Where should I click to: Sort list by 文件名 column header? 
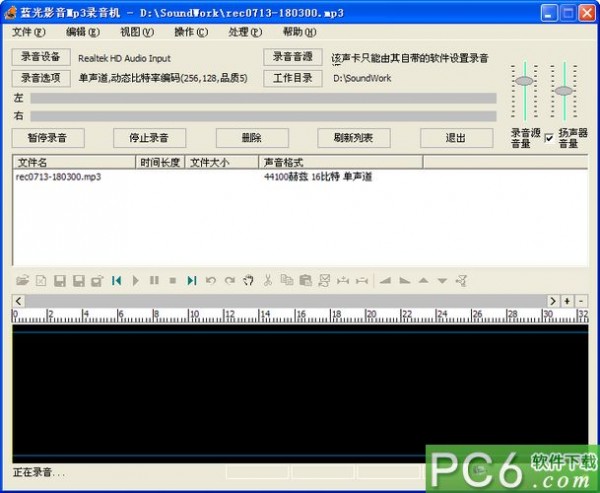coord(75,162)
